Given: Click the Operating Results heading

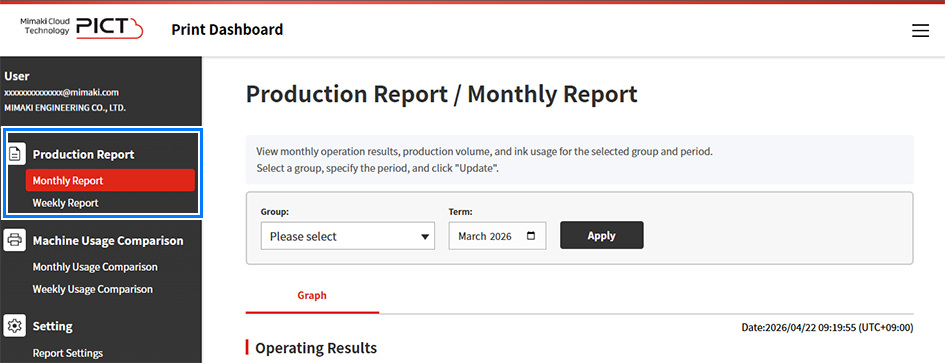Looking at the screenshot, I should click(316, 348).
